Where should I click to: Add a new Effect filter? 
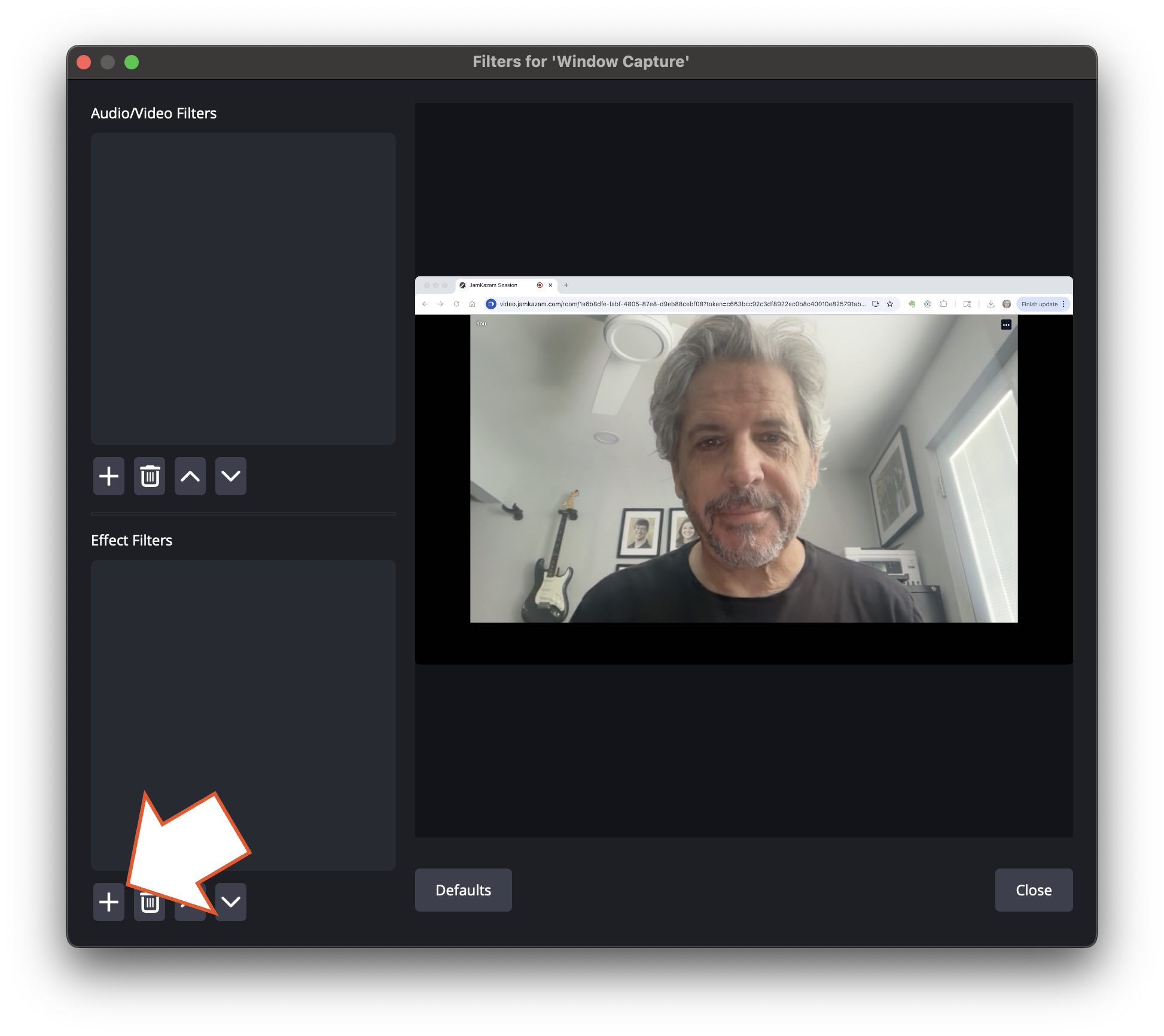(108, 902)
